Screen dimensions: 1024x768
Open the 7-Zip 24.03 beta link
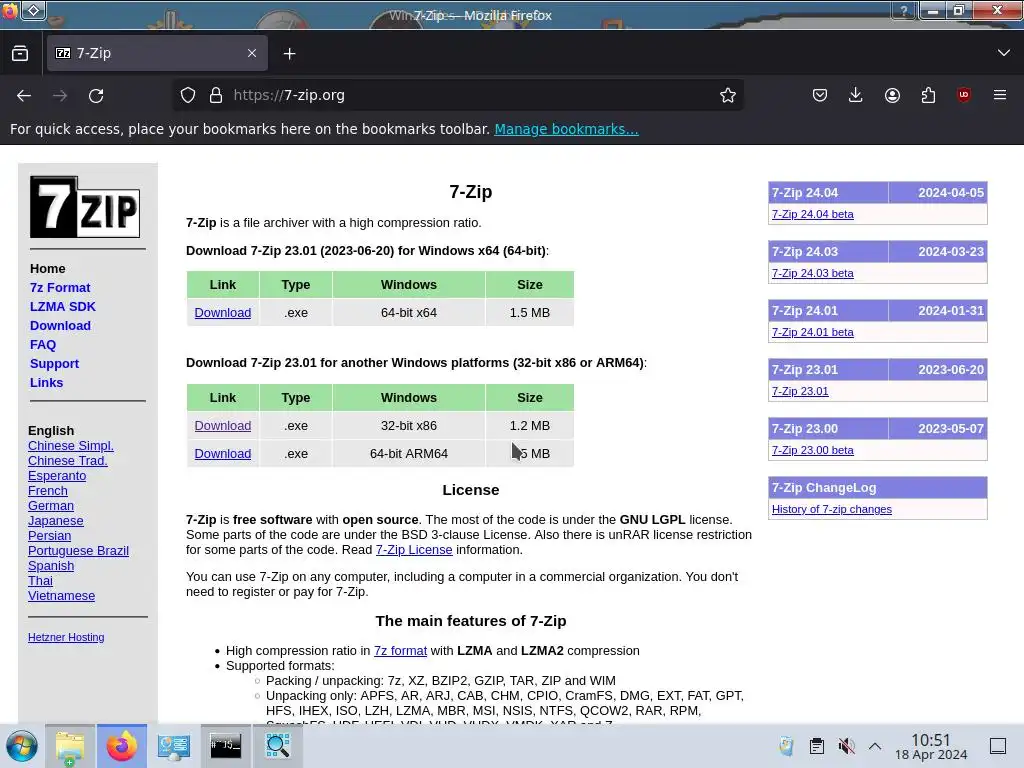coord(812,273)
